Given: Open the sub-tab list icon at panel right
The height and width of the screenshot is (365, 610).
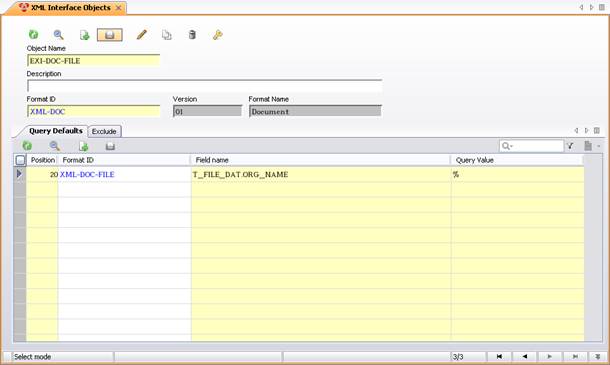Looking at the screenshot, I should point(597,130).
